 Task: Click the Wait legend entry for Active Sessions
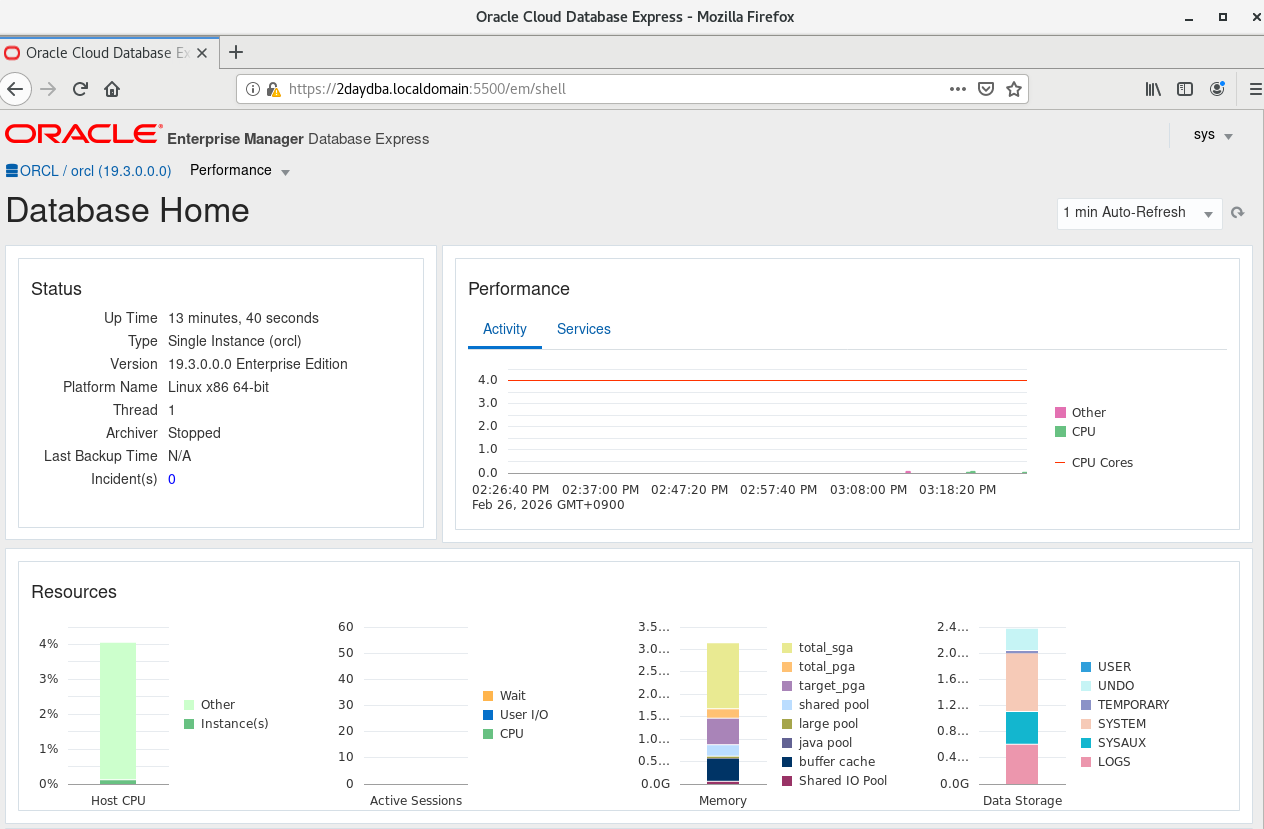point(504,696)
